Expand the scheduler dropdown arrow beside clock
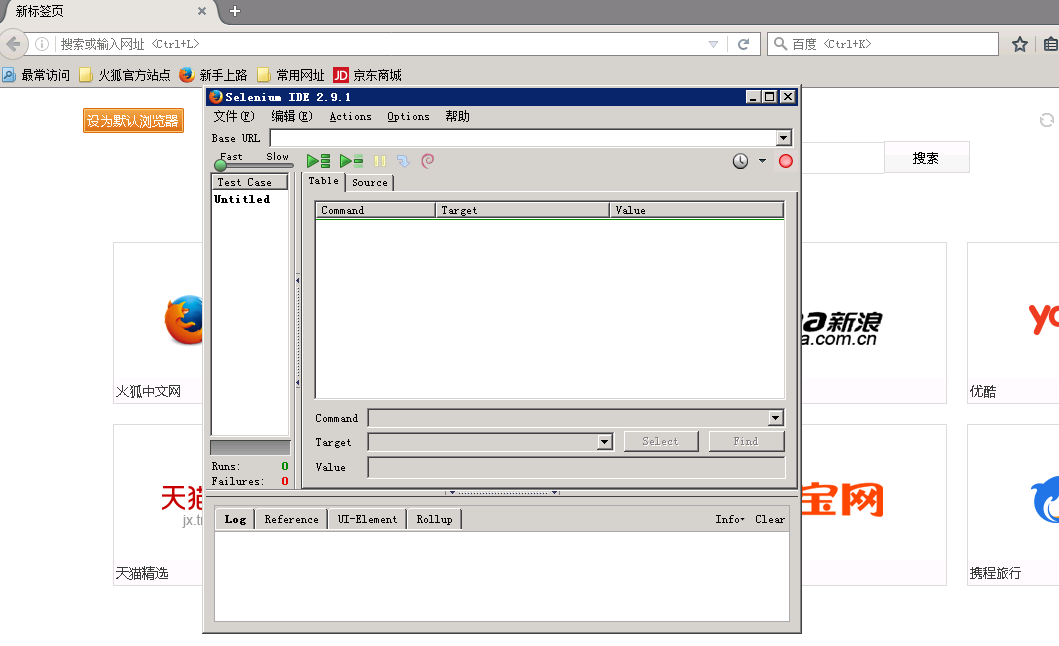Image resolution: width=1059 pixels, height=646 pixels. coord(763,161)
